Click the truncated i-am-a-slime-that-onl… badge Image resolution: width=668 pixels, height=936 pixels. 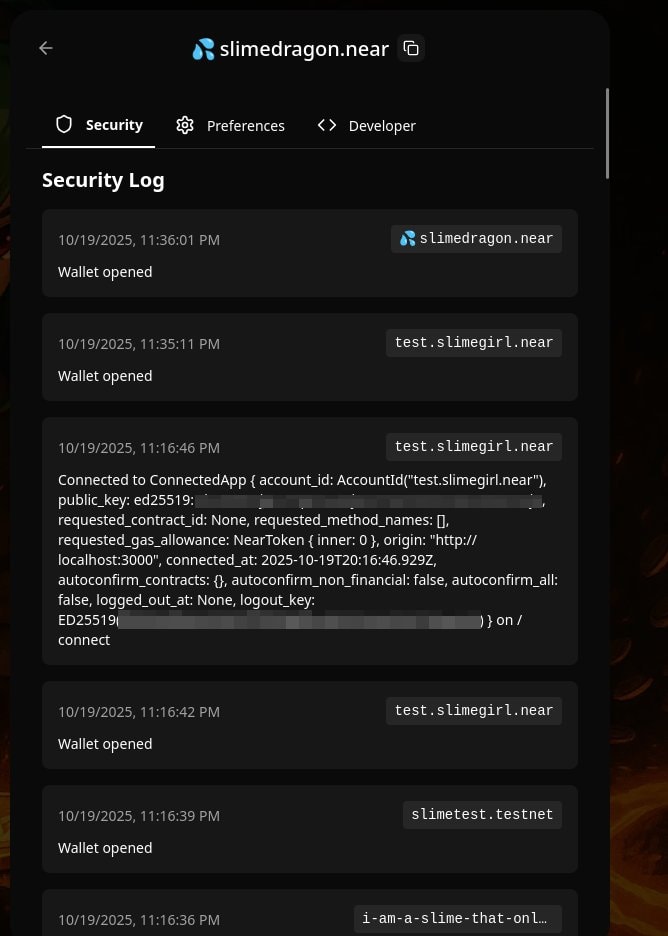[x=456, y=919]
